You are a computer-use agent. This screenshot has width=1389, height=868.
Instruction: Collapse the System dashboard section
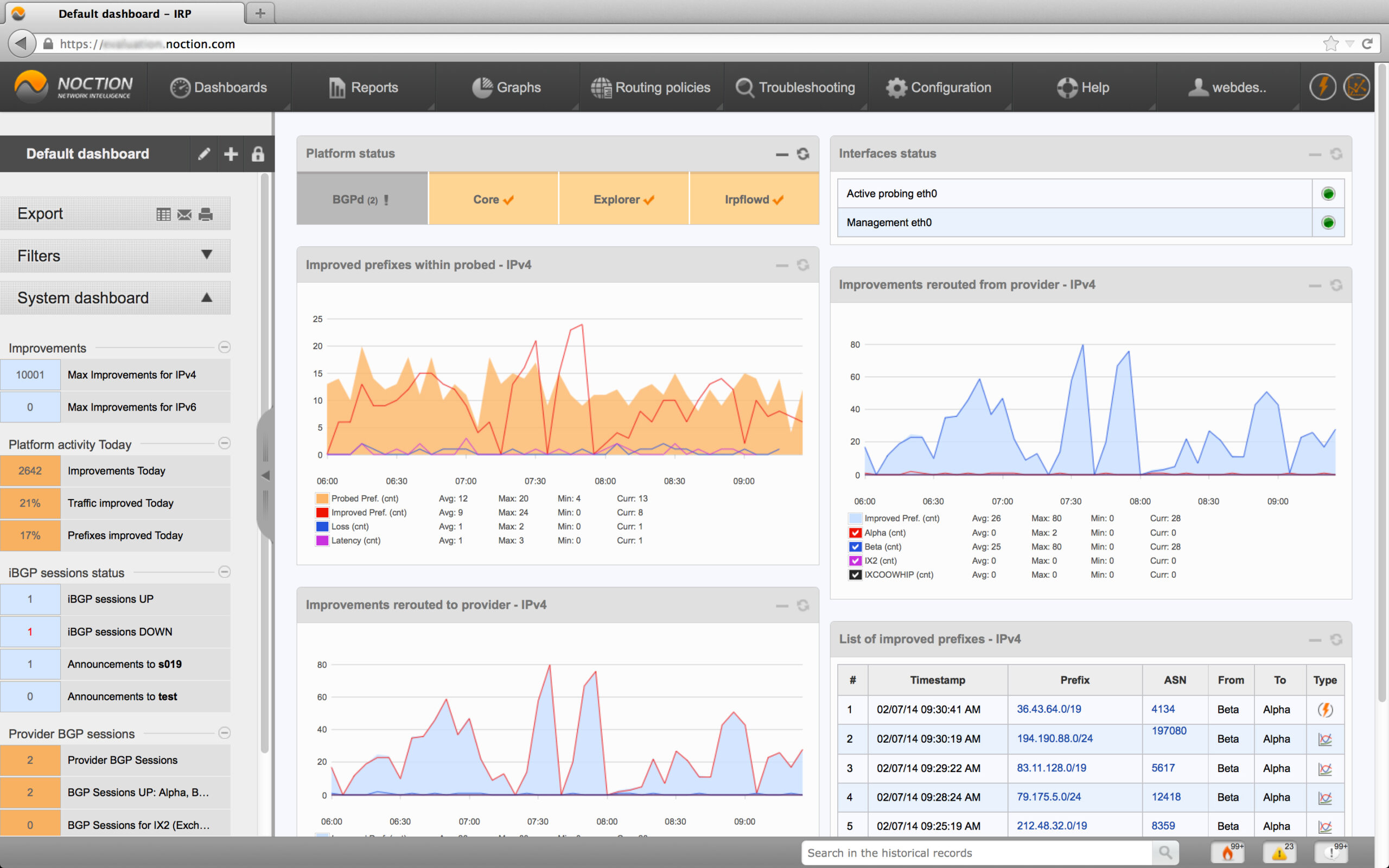207,297
